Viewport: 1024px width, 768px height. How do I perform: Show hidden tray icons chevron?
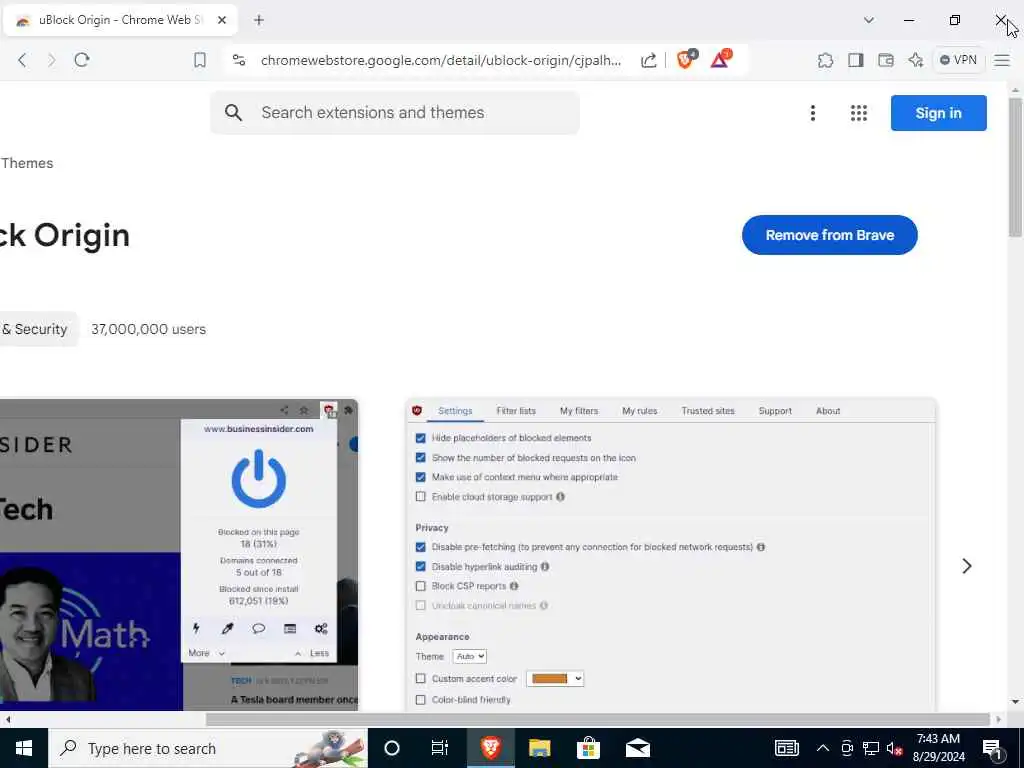point(823,748)
